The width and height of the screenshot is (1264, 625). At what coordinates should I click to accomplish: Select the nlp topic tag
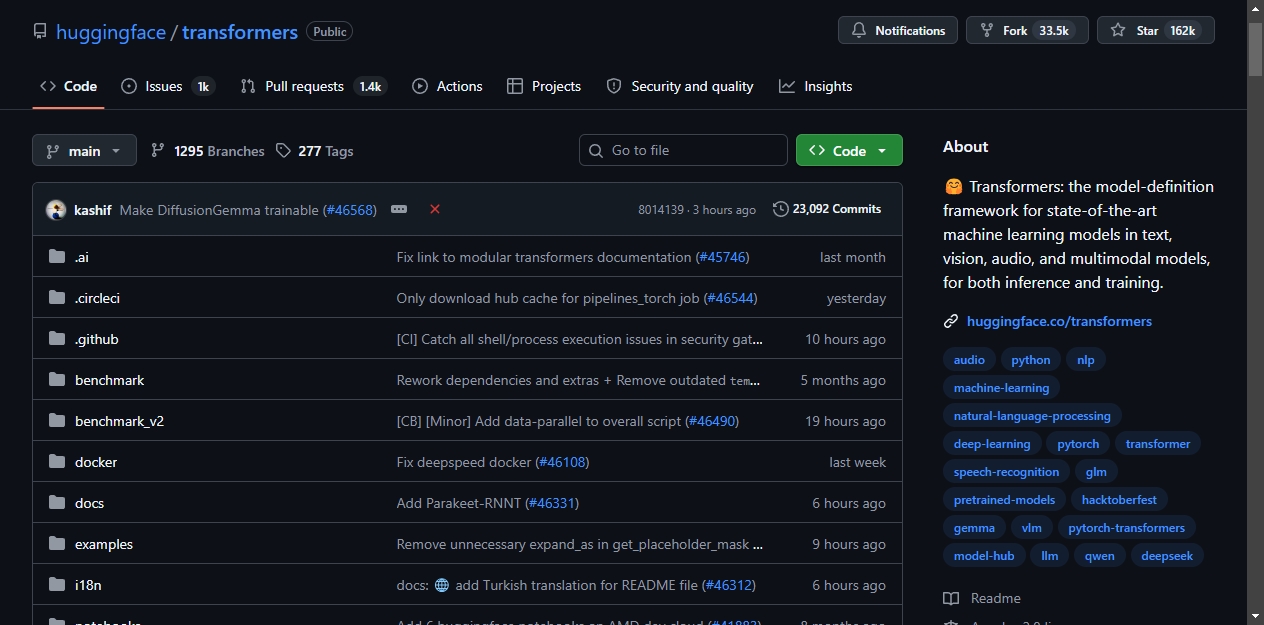click(x=1085, y=360)
